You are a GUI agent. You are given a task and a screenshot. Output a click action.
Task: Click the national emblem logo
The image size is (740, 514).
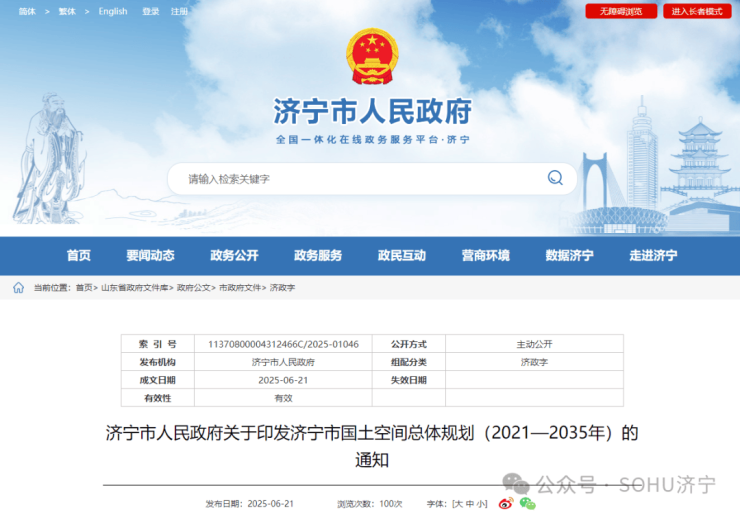pyautogui.click(x=371, y=57)
